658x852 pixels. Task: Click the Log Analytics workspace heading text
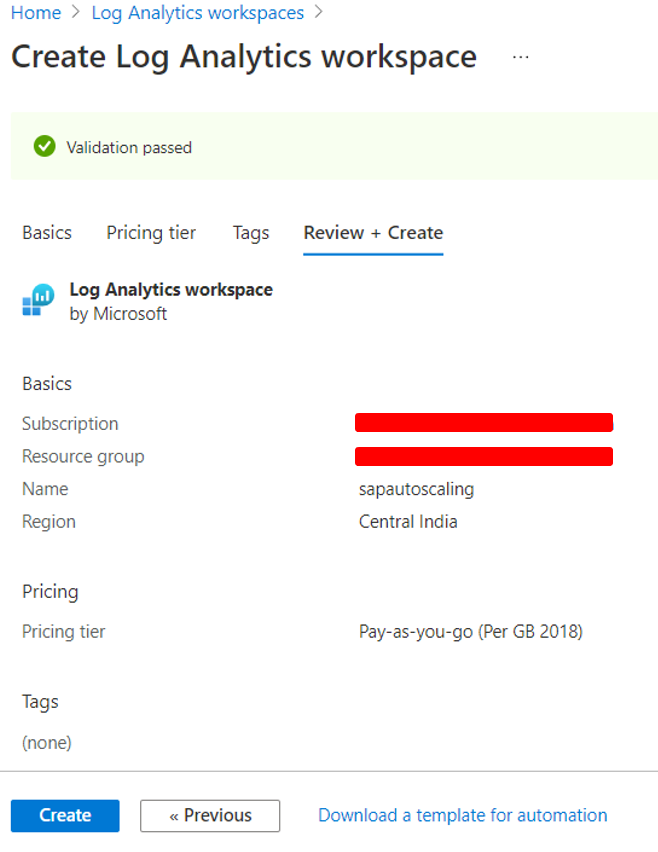pyautogui.click(x=171, y=290)
